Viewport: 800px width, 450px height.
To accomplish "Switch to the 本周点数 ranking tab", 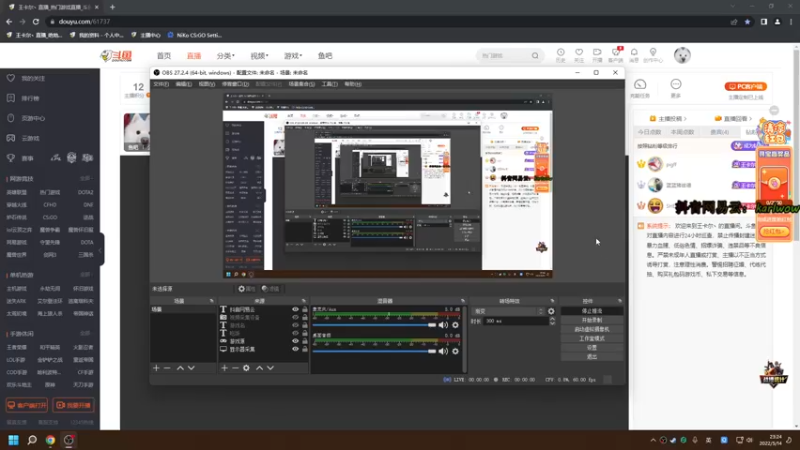I will pyautogui.click(x=683, y=132).
